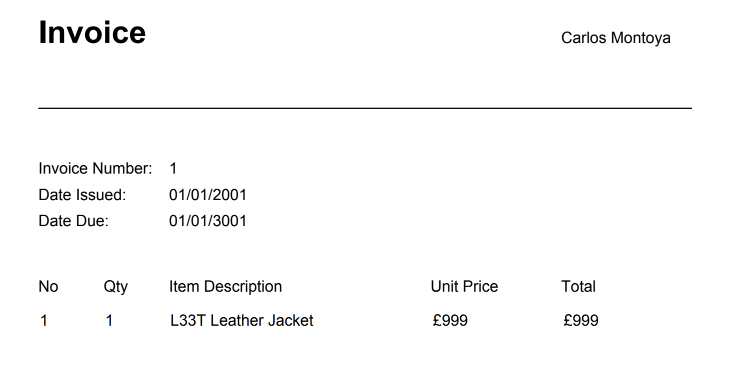The width and height of the screenshot is (748, 371).
Task: Click the L33T Leather Jacket item description
Action: pyautogui.click(x=242, y=321)
